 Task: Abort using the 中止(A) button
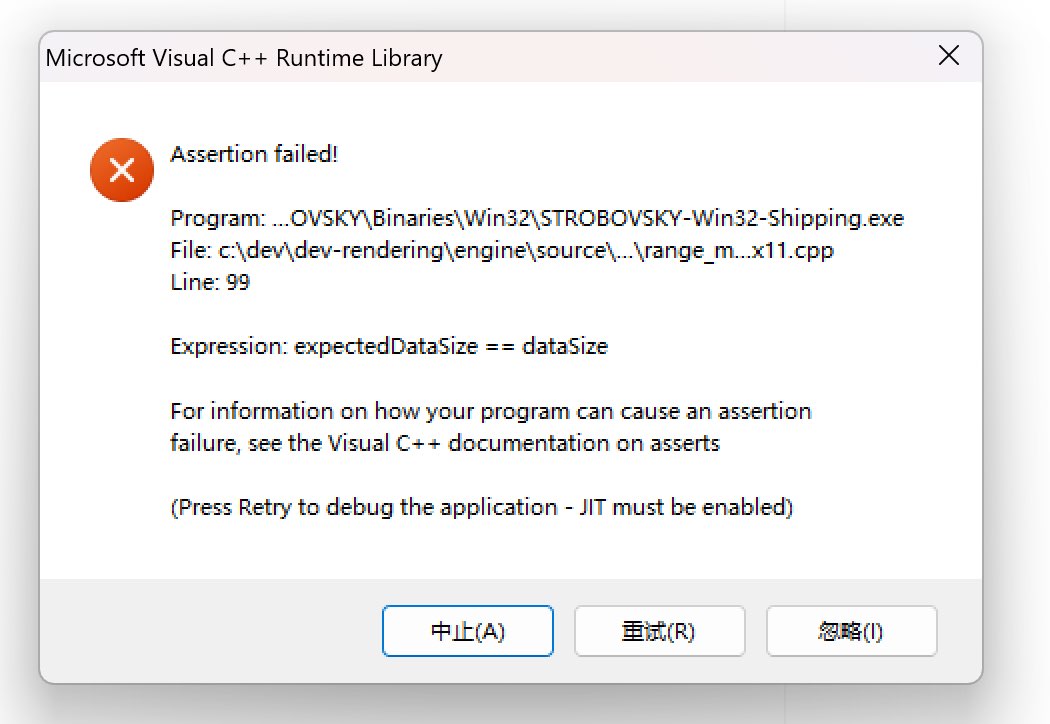tap(467, 631)
